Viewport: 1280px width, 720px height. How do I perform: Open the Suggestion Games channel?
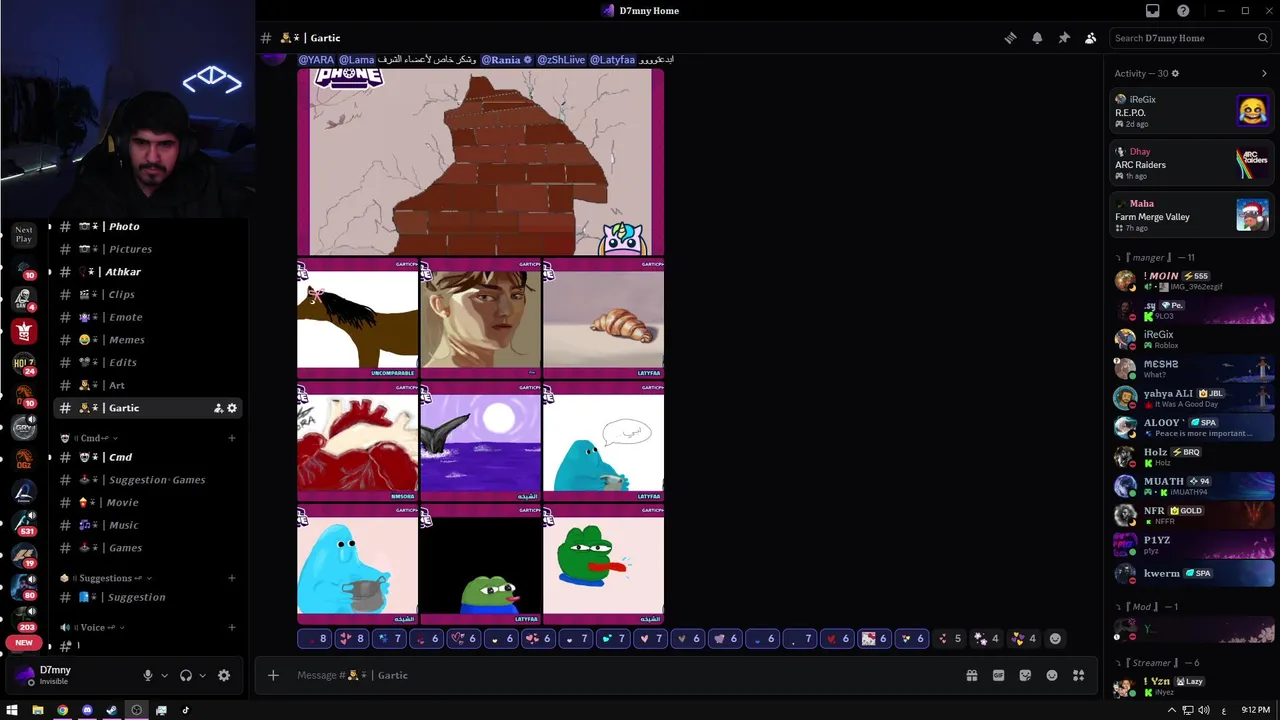coord(148,480)
